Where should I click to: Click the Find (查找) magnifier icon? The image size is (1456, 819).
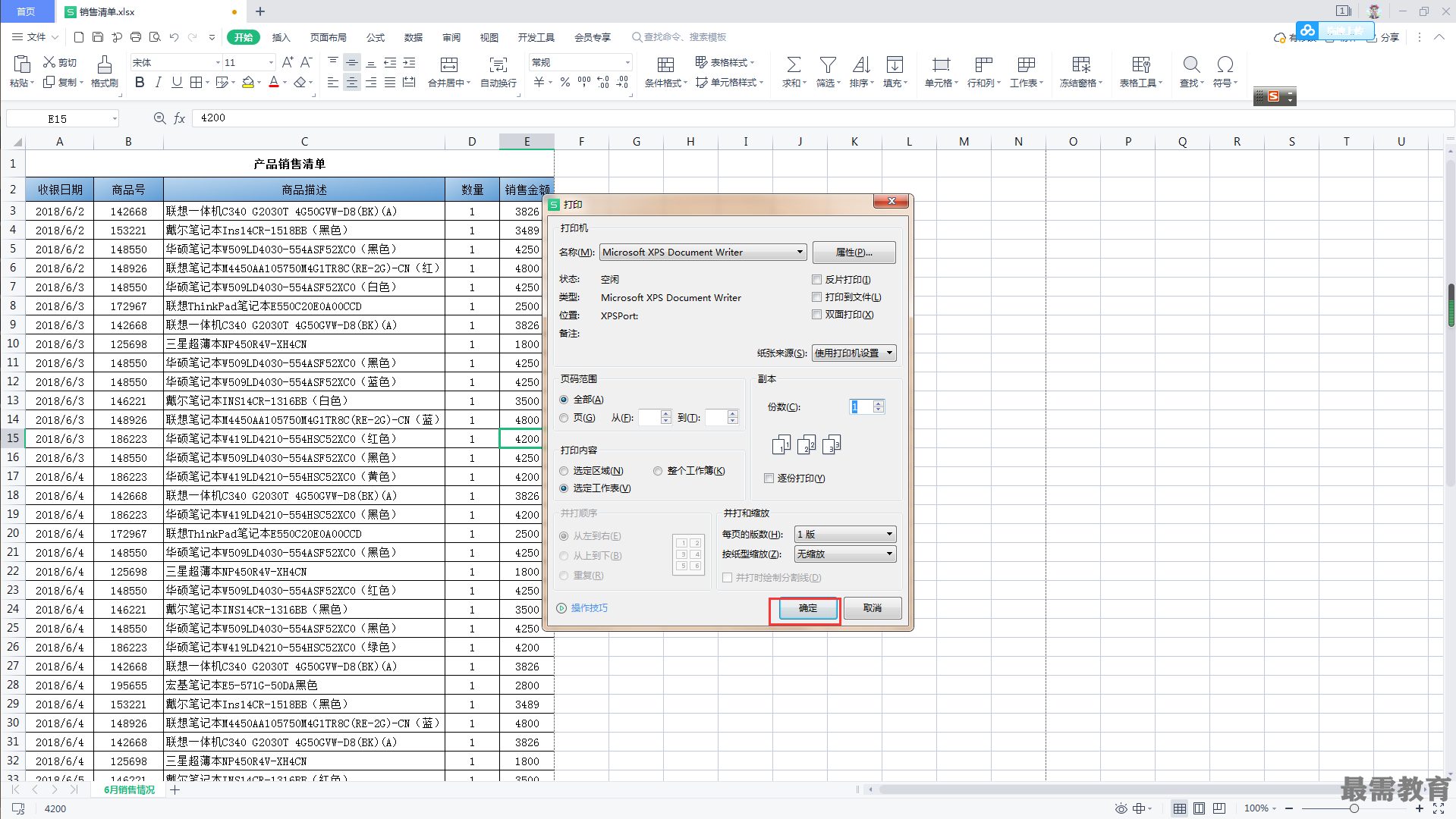[x=1191, y=64]
